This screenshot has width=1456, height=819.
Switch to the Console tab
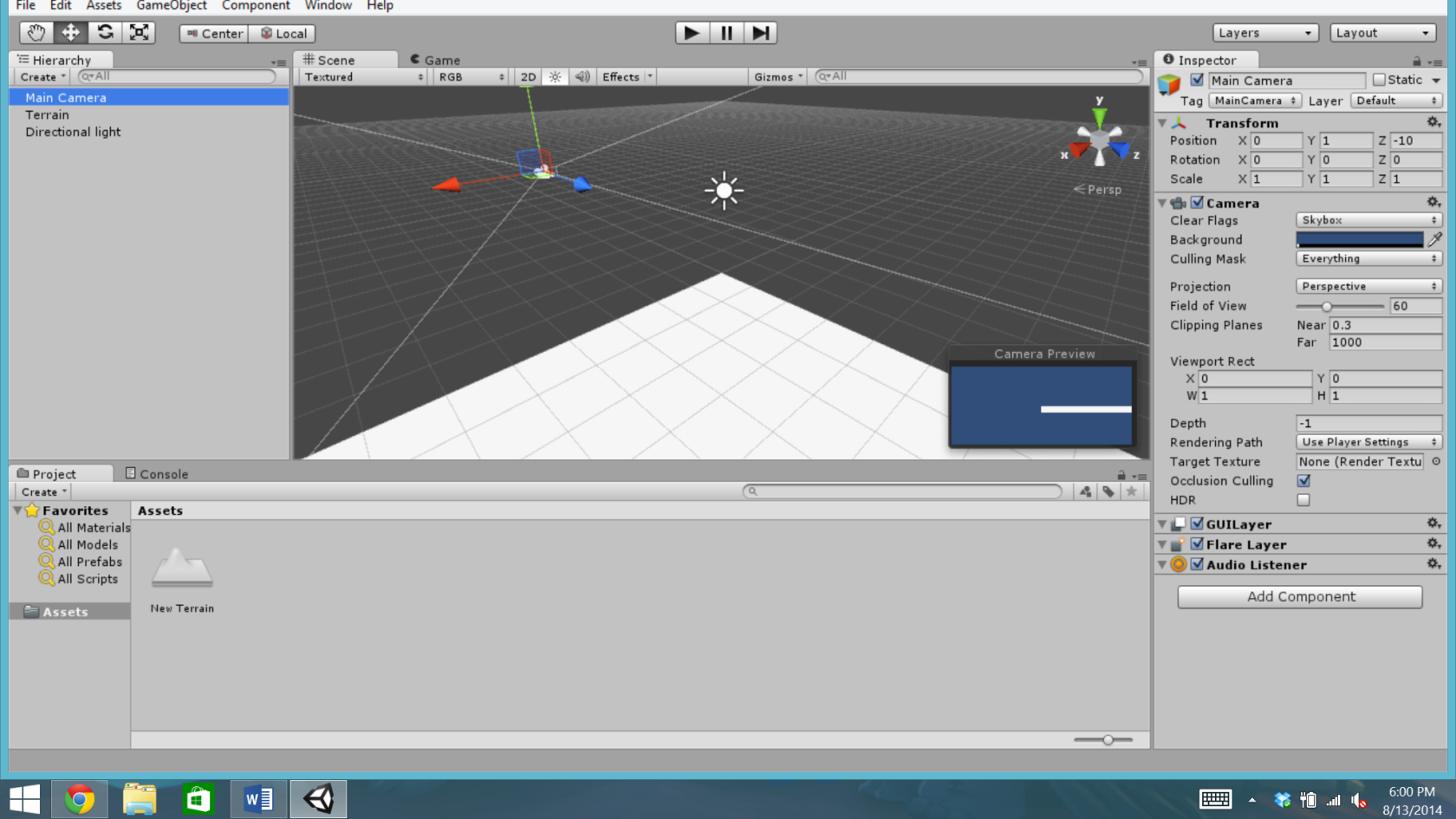(x=157, y=474)
